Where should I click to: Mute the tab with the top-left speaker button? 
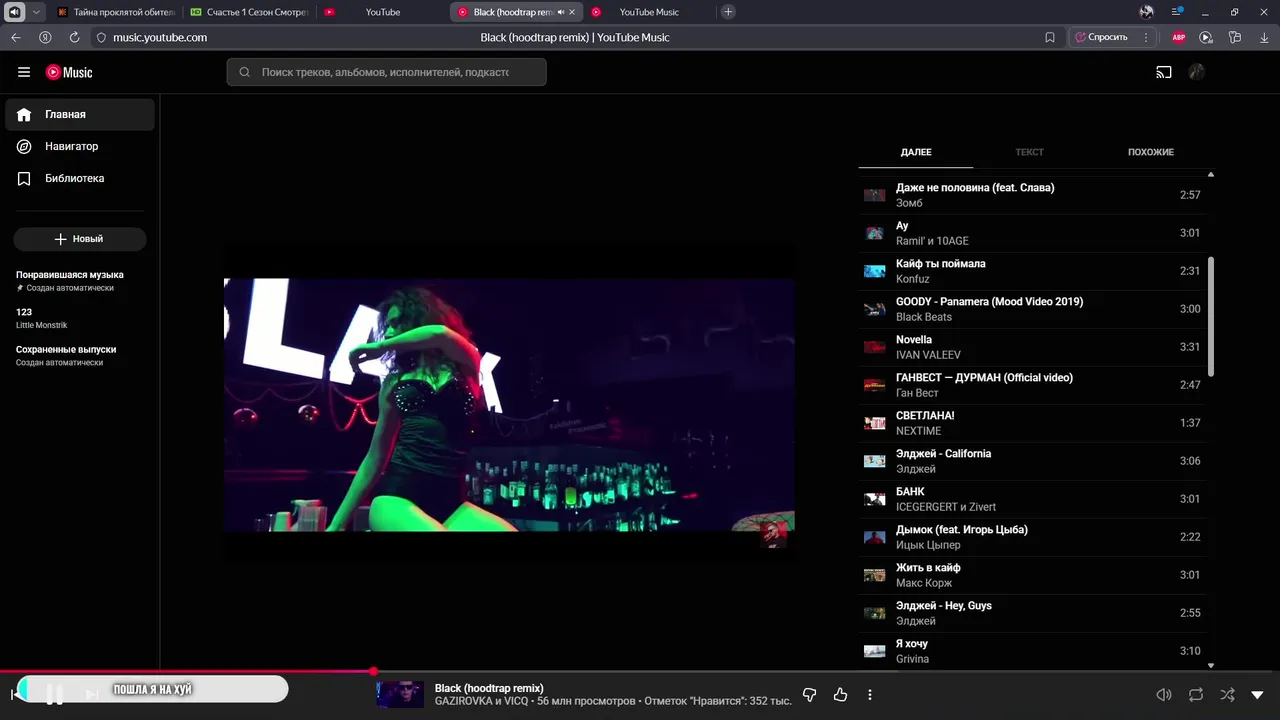click(x=15, y=12)
